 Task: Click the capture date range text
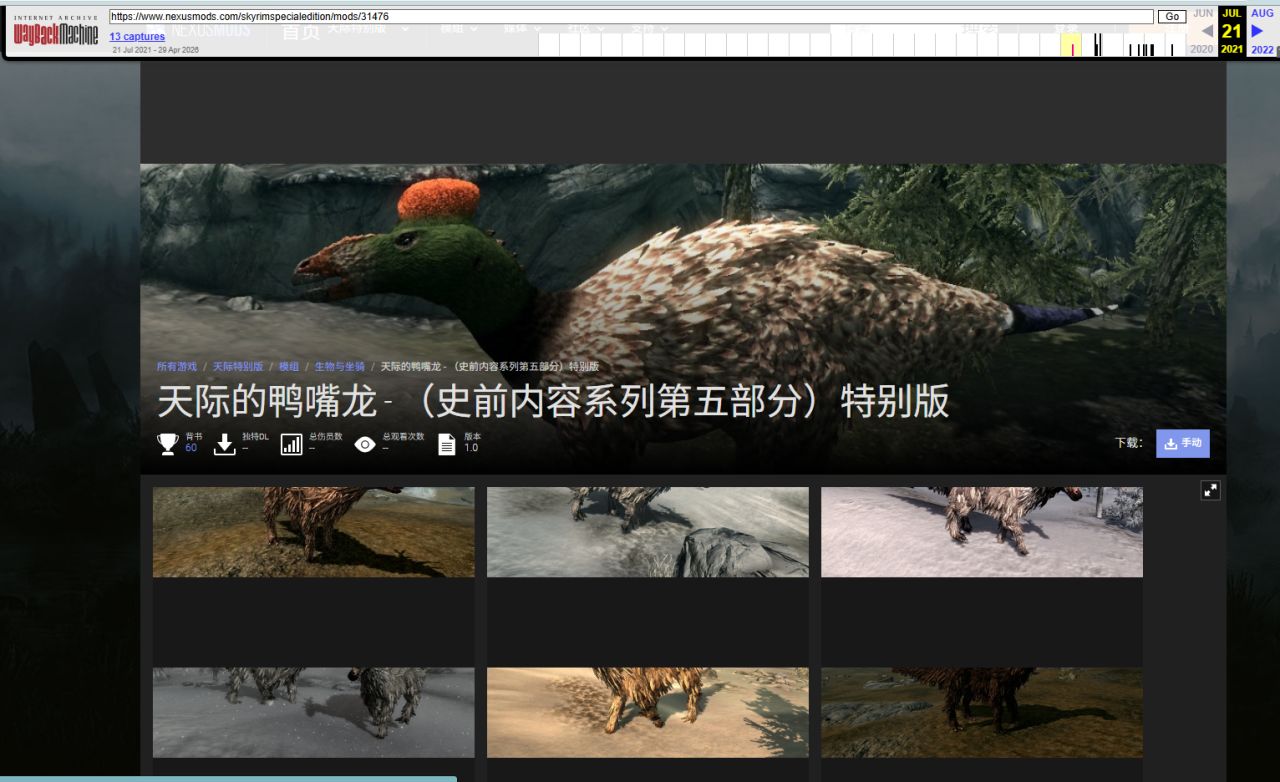click(x=156, y=50)
